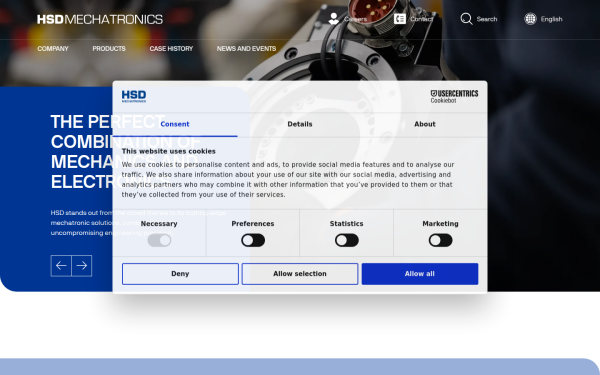Click the Deny button

pyautogui.click(x=180, y=274)
